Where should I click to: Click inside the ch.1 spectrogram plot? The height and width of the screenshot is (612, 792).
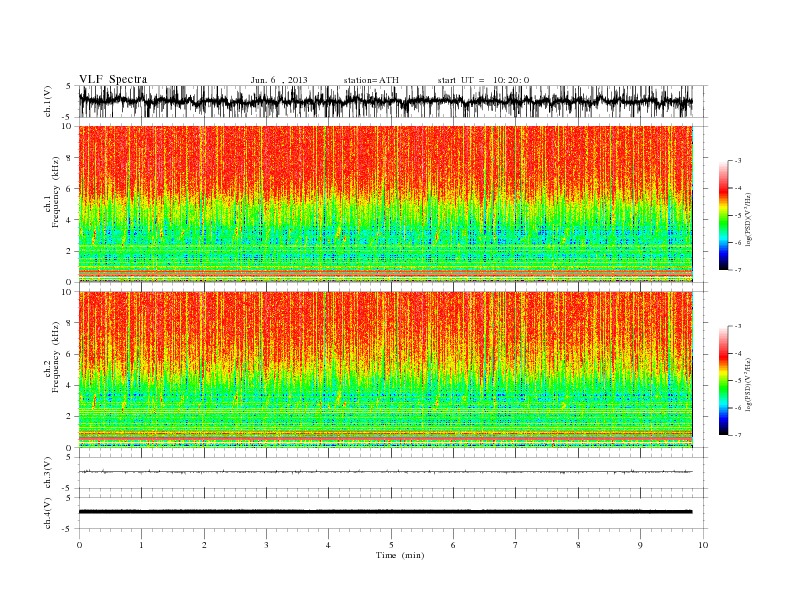pyautogui.click(x=385, y=204)
